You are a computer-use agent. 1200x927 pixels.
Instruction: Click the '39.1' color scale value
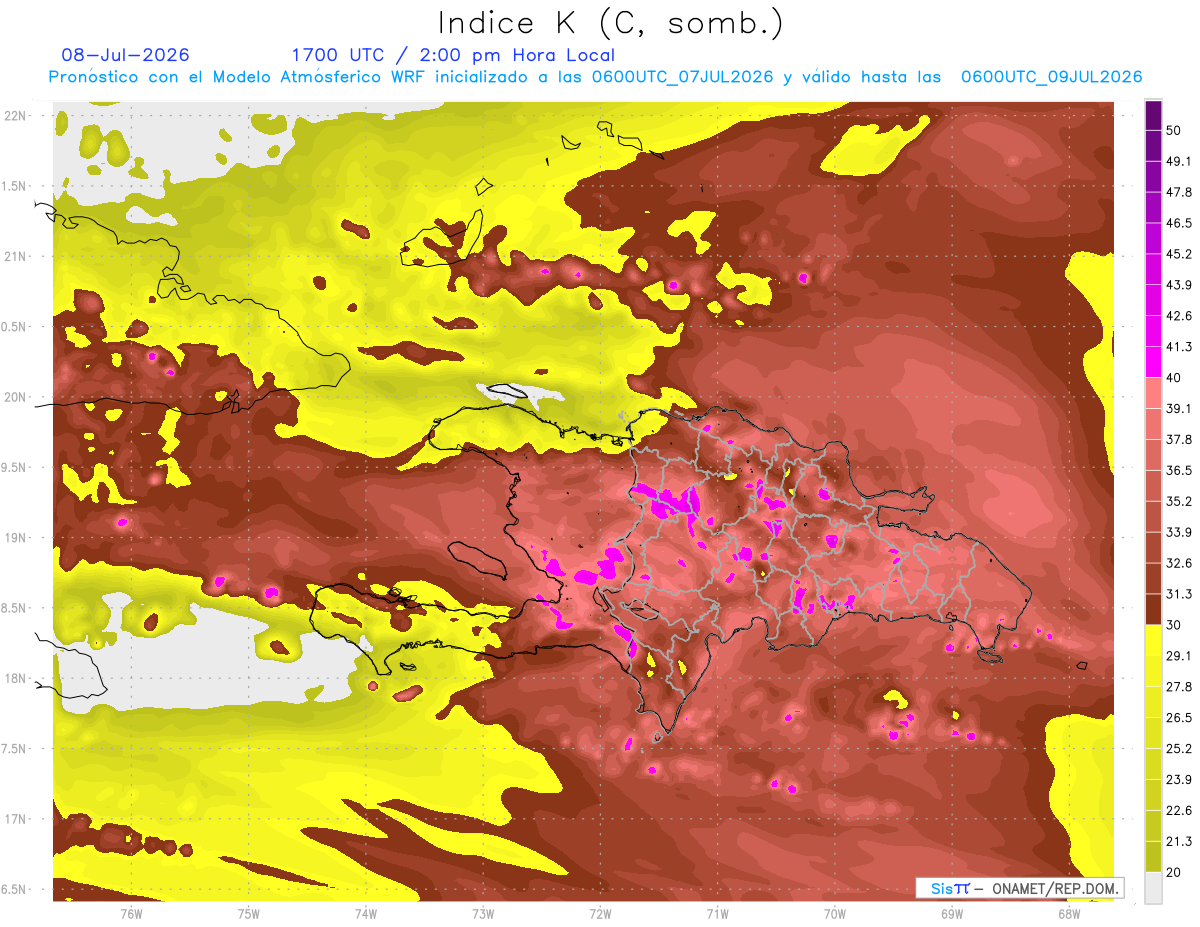pos(1178,408)
